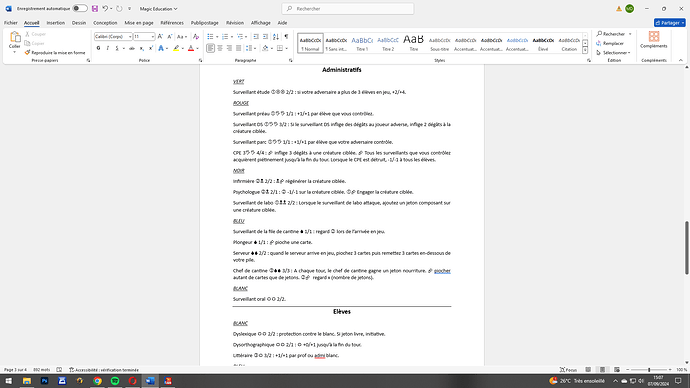Switch to the Mise en page tab
690x388 pixels.
click(139, 23)
